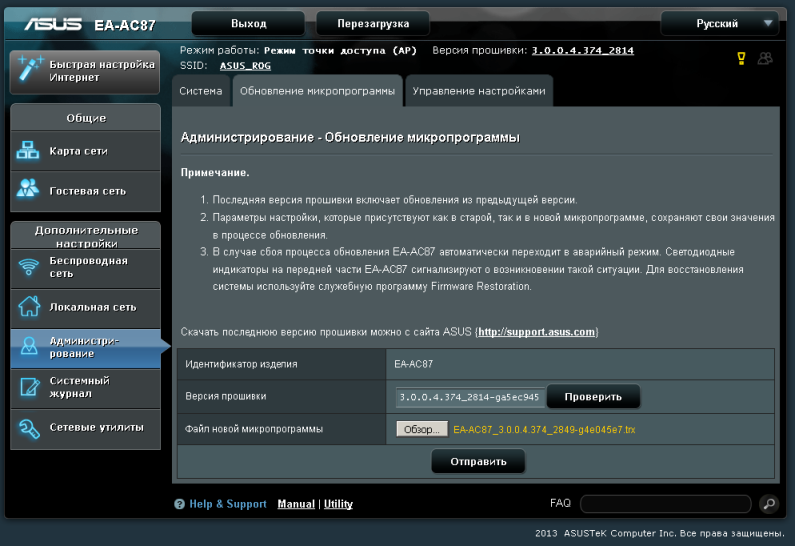Click the FAQ search input field

click(666, 503)
